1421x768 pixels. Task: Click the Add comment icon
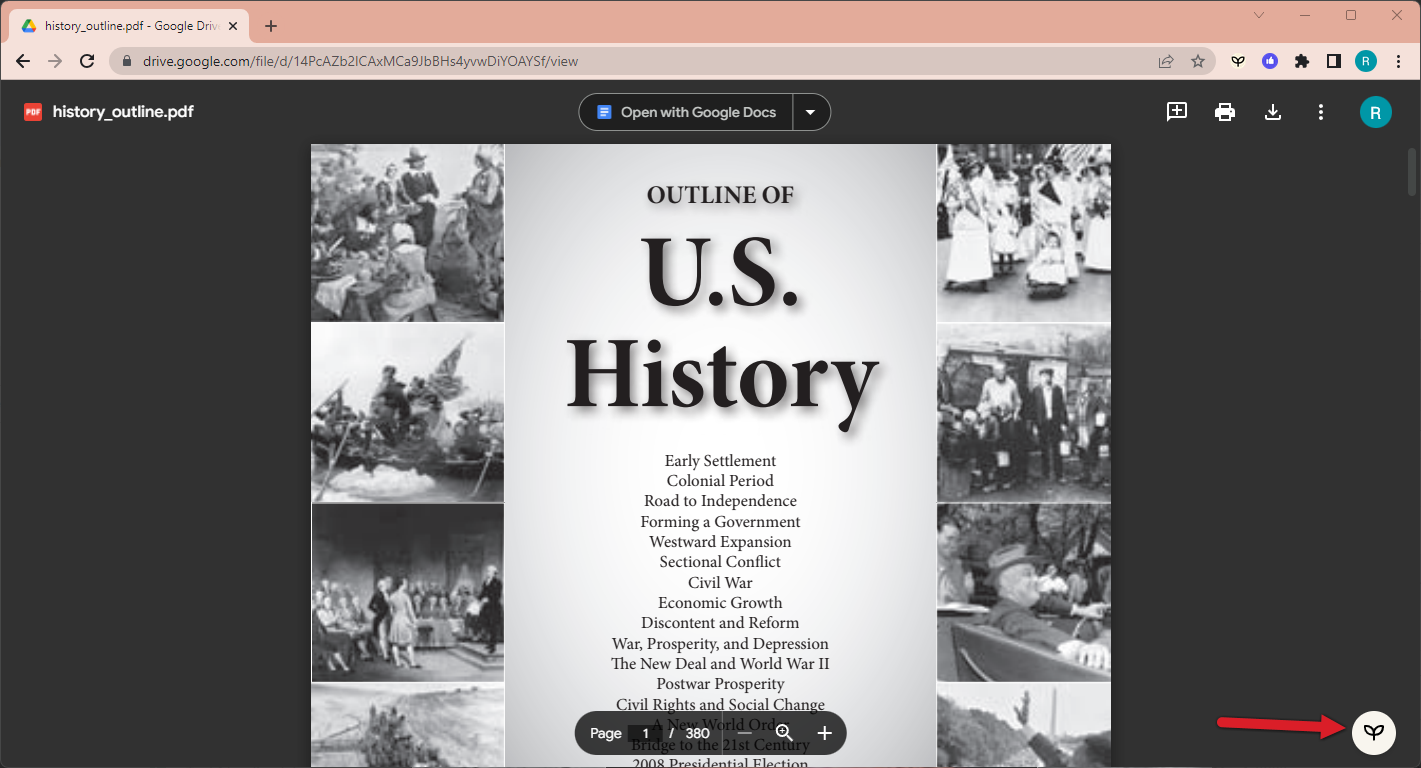pos(1177,112)
